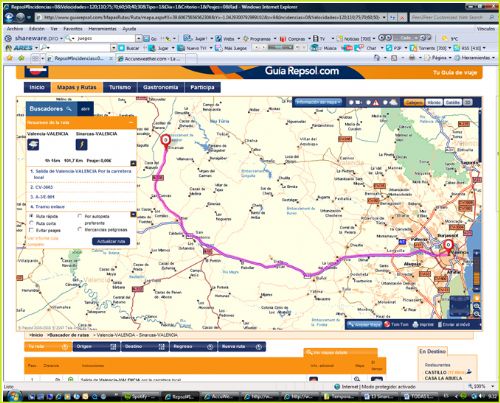
Task: Click the Actualizar ruta button
Action: 111,241
